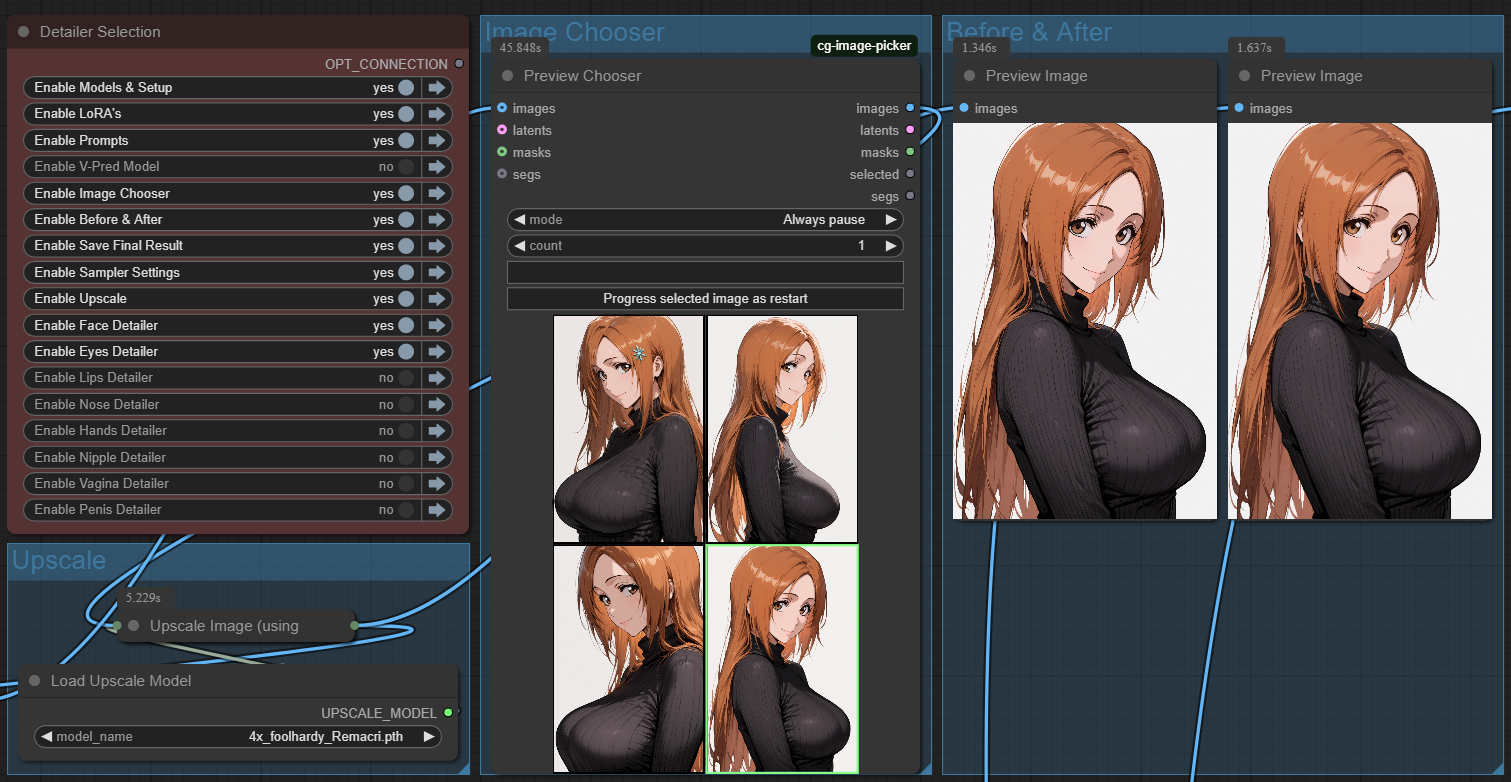Click arrow icon for Enable V-Pred Model

click(x=437, y=167)
